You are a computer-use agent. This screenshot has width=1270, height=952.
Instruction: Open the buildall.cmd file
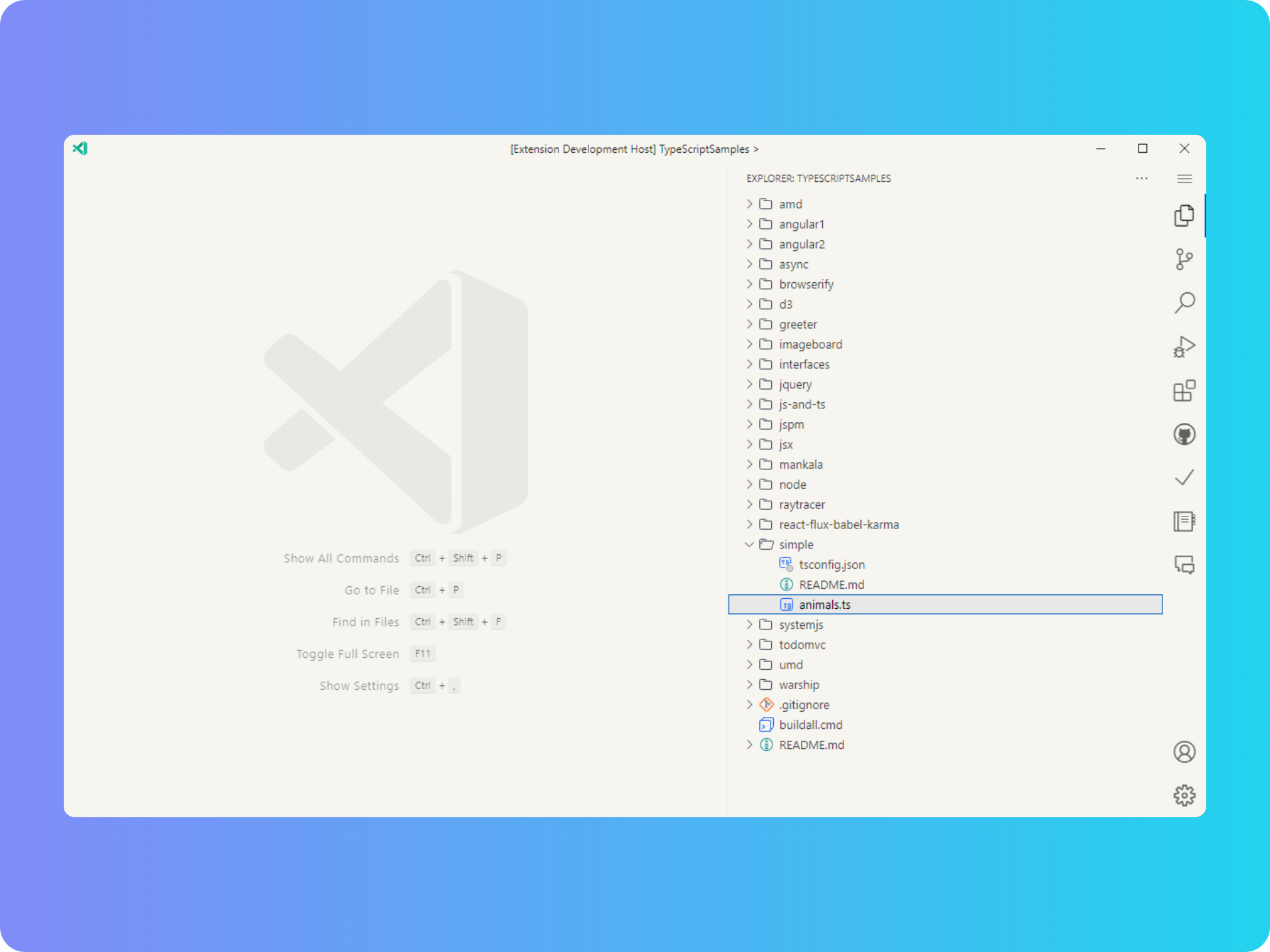click(x=945, y=725)
